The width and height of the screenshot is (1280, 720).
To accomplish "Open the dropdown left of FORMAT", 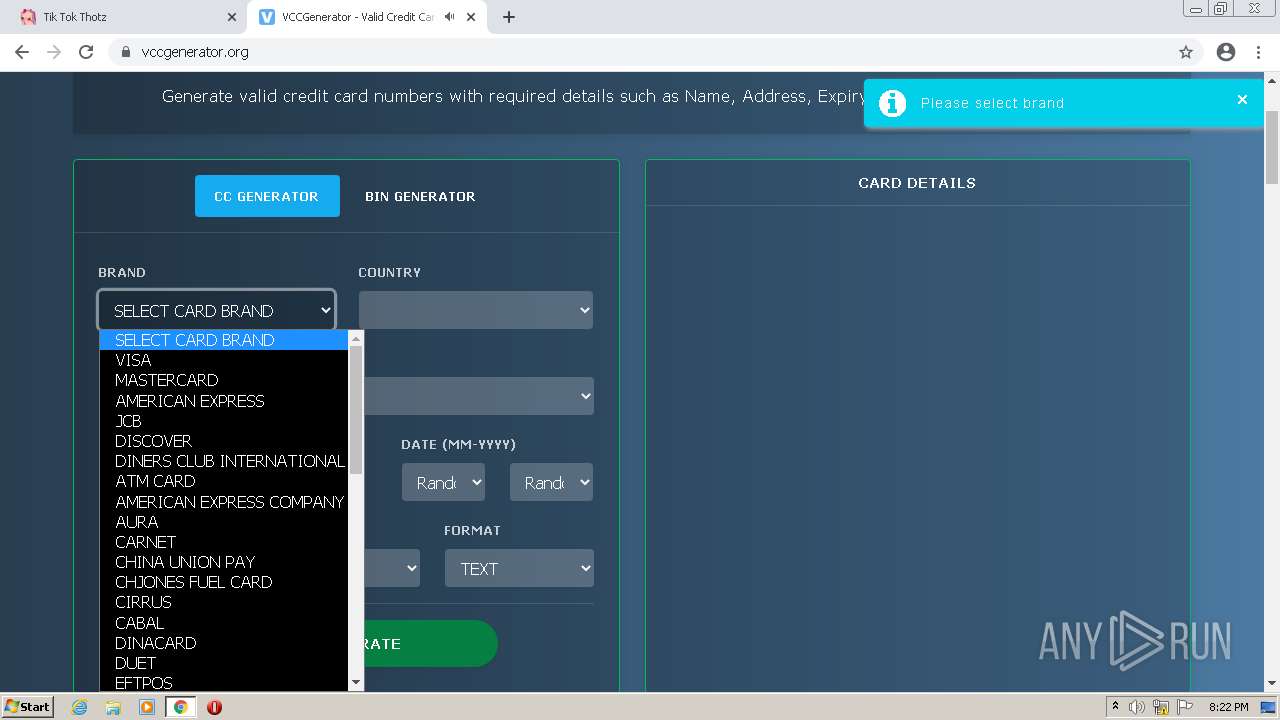I will point(392,568).
